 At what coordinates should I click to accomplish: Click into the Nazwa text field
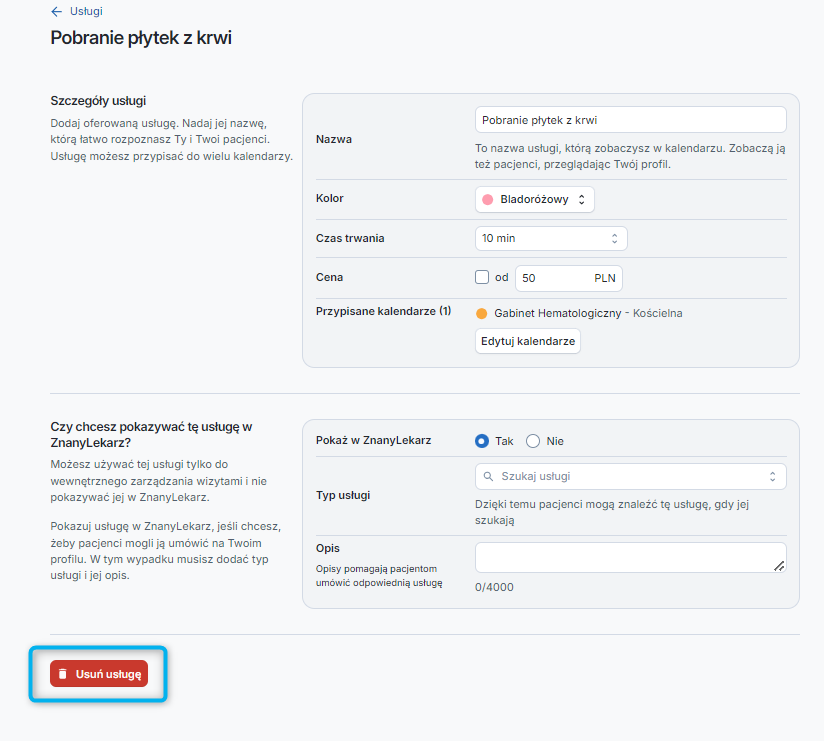point(630,119)
